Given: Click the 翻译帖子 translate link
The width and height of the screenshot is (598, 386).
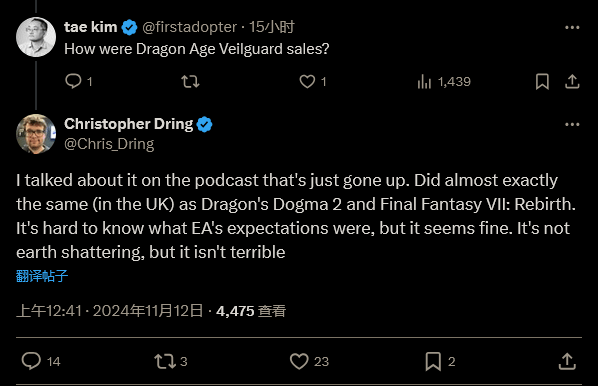Looking at the screenshot, I should 42,276.
